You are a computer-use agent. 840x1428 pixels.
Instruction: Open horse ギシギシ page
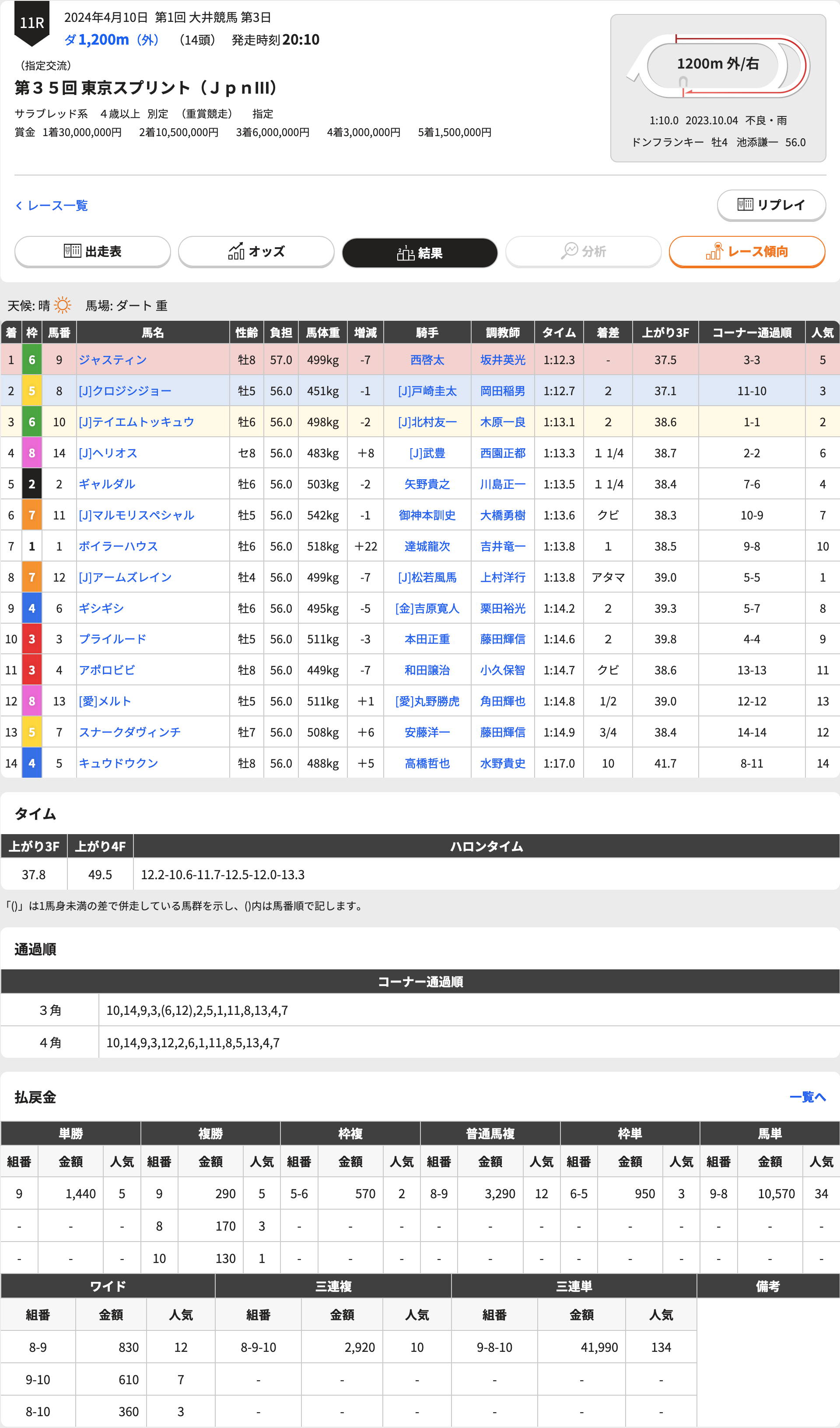101,609
